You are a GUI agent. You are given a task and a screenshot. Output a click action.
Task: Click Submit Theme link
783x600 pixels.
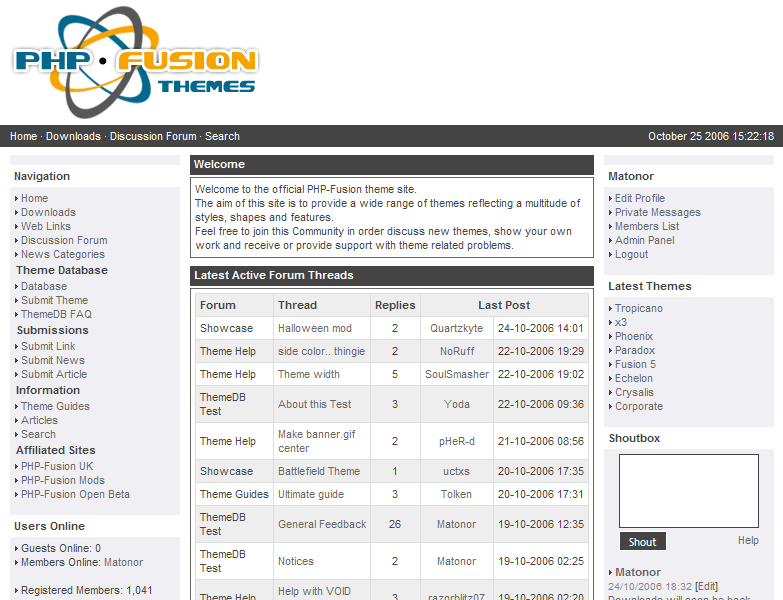click(x=54, y=300)
